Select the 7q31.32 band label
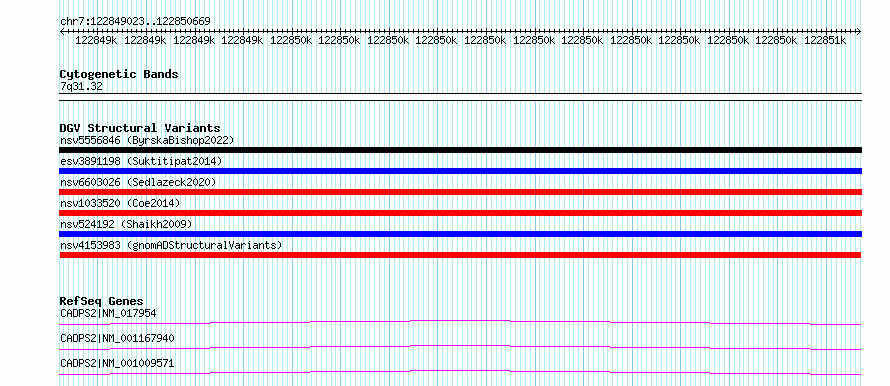This screenshot has height=386, width=890. [81, 86]
